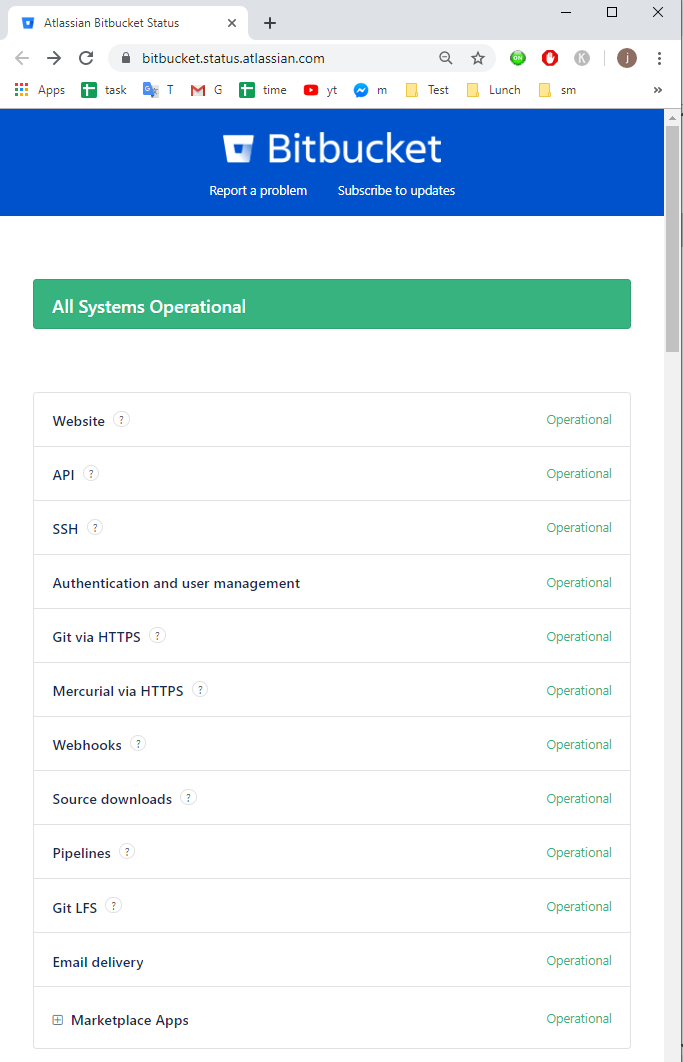Open Subscribe to updates
Screen dimensions: 683x1062
pos(396,191)
